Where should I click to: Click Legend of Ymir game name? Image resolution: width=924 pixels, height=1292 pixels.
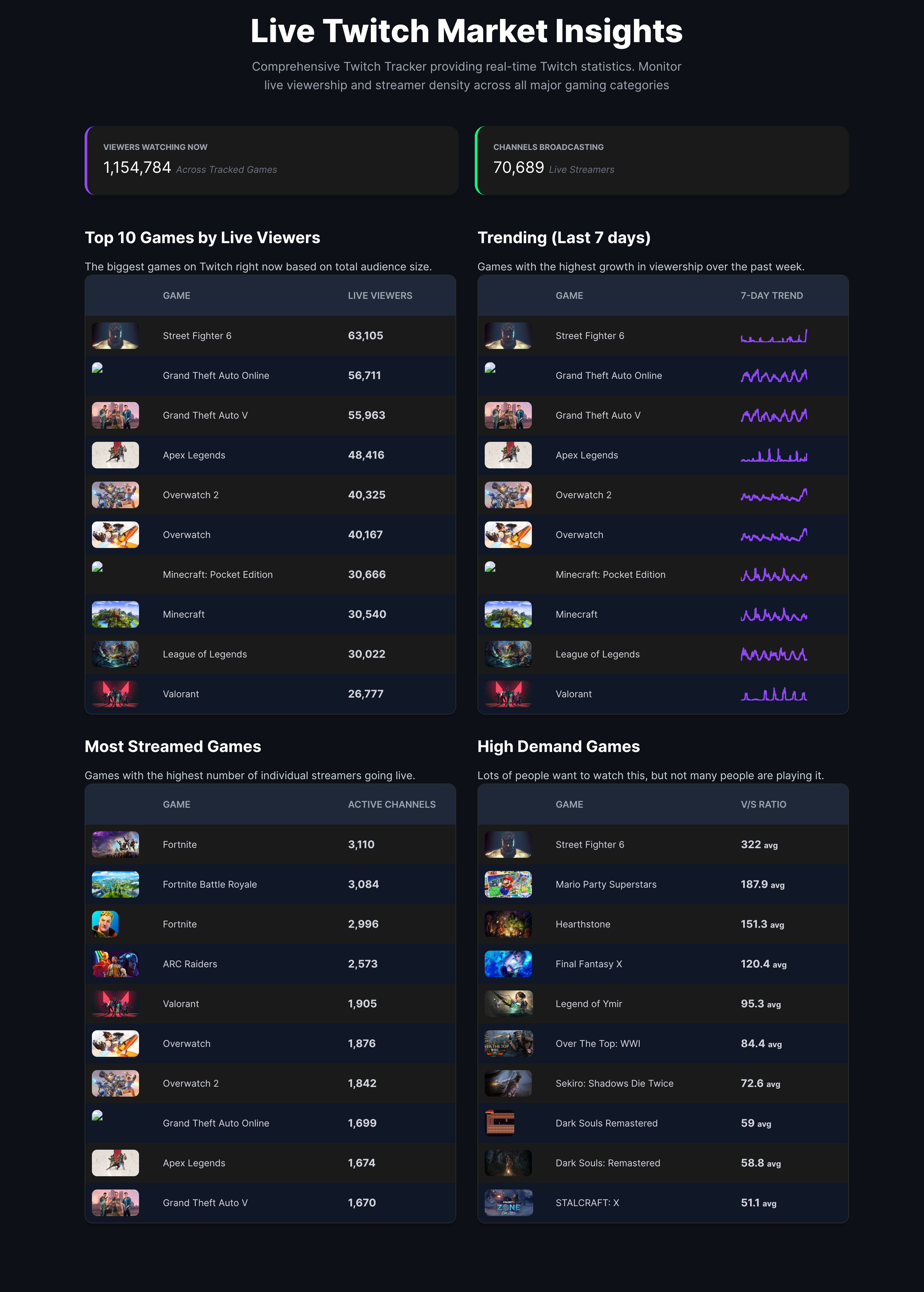[x=588, y=1003]
